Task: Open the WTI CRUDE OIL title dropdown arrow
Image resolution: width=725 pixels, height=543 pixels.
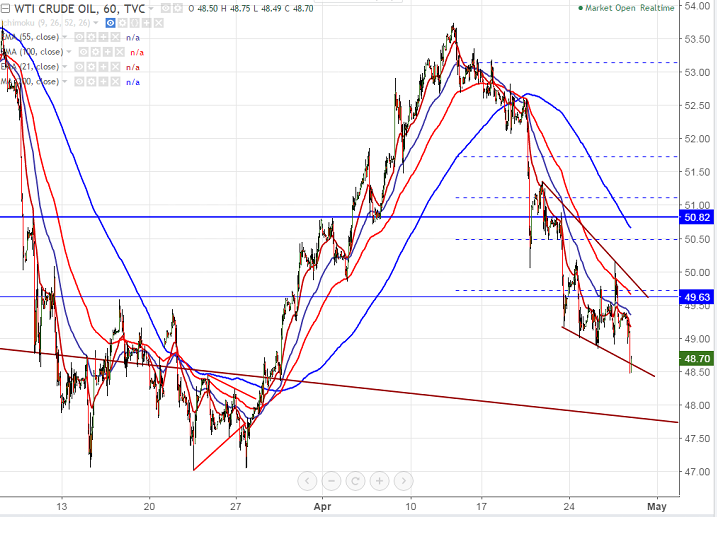Action: pos(151,9)
